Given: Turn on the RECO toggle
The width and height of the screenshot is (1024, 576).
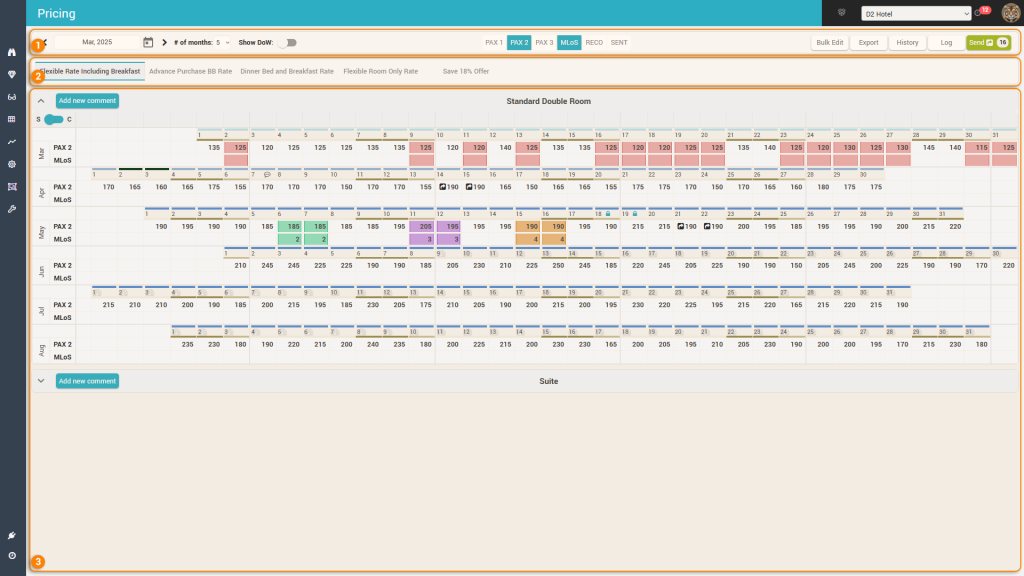Looking at the screenshot, I should 594,42.
